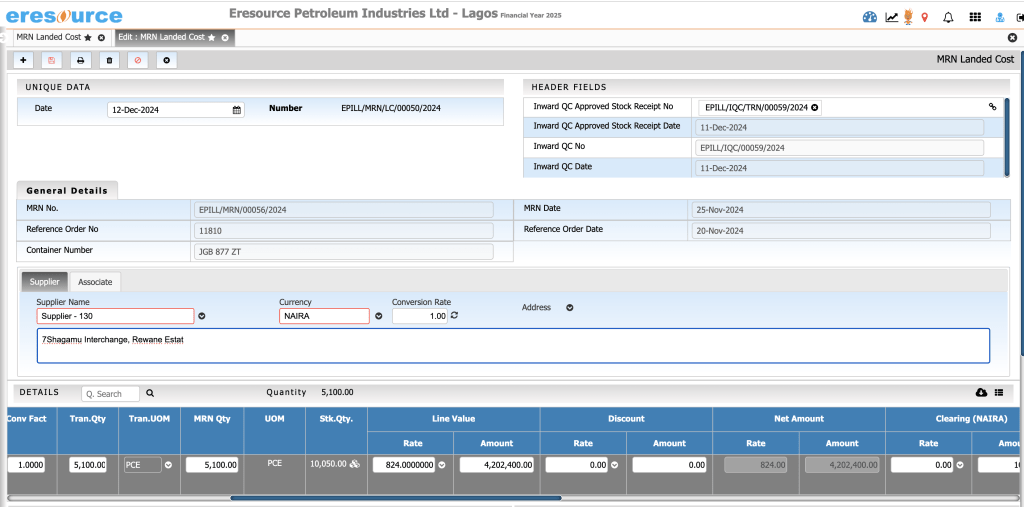Open the line chart analytics icon
The width and height of the screenshot is (1024, 507).
click(x=891, y=17)
